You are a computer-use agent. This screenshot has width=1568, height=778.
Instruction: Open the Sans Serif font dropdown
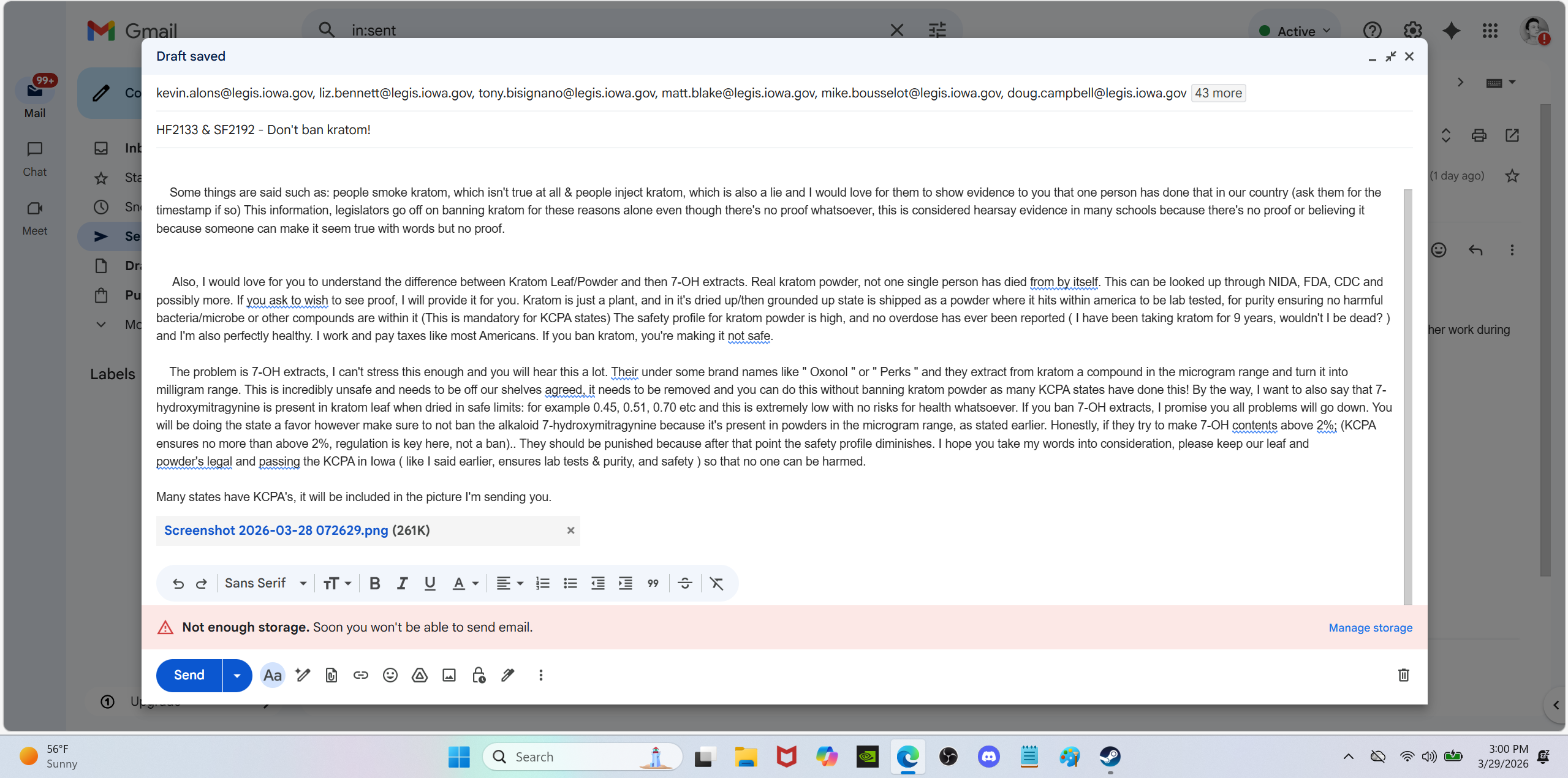tap(265, 583)
